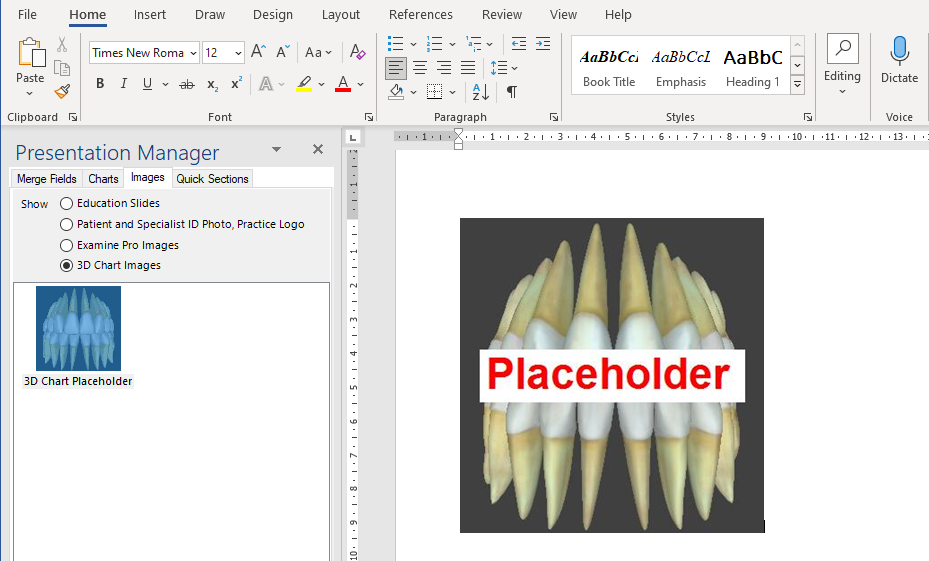The image size is (929, 561).
Task: Open the Merge Fields tab
Action: point(47,179)
